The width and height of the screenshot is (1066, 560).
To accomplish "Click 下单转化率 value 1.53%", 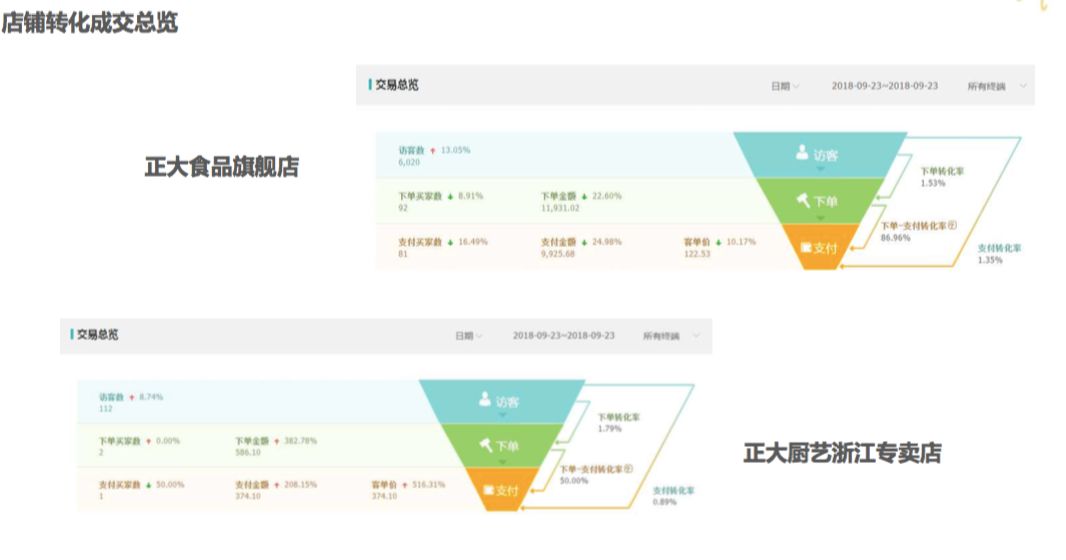I will (933, 183).
